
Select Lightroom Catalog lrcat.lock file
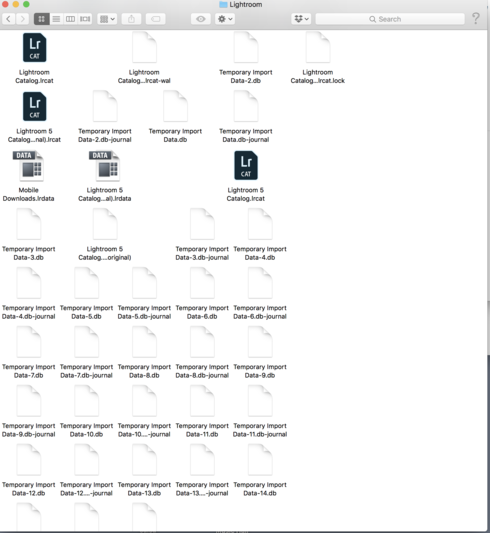point(318,48)
